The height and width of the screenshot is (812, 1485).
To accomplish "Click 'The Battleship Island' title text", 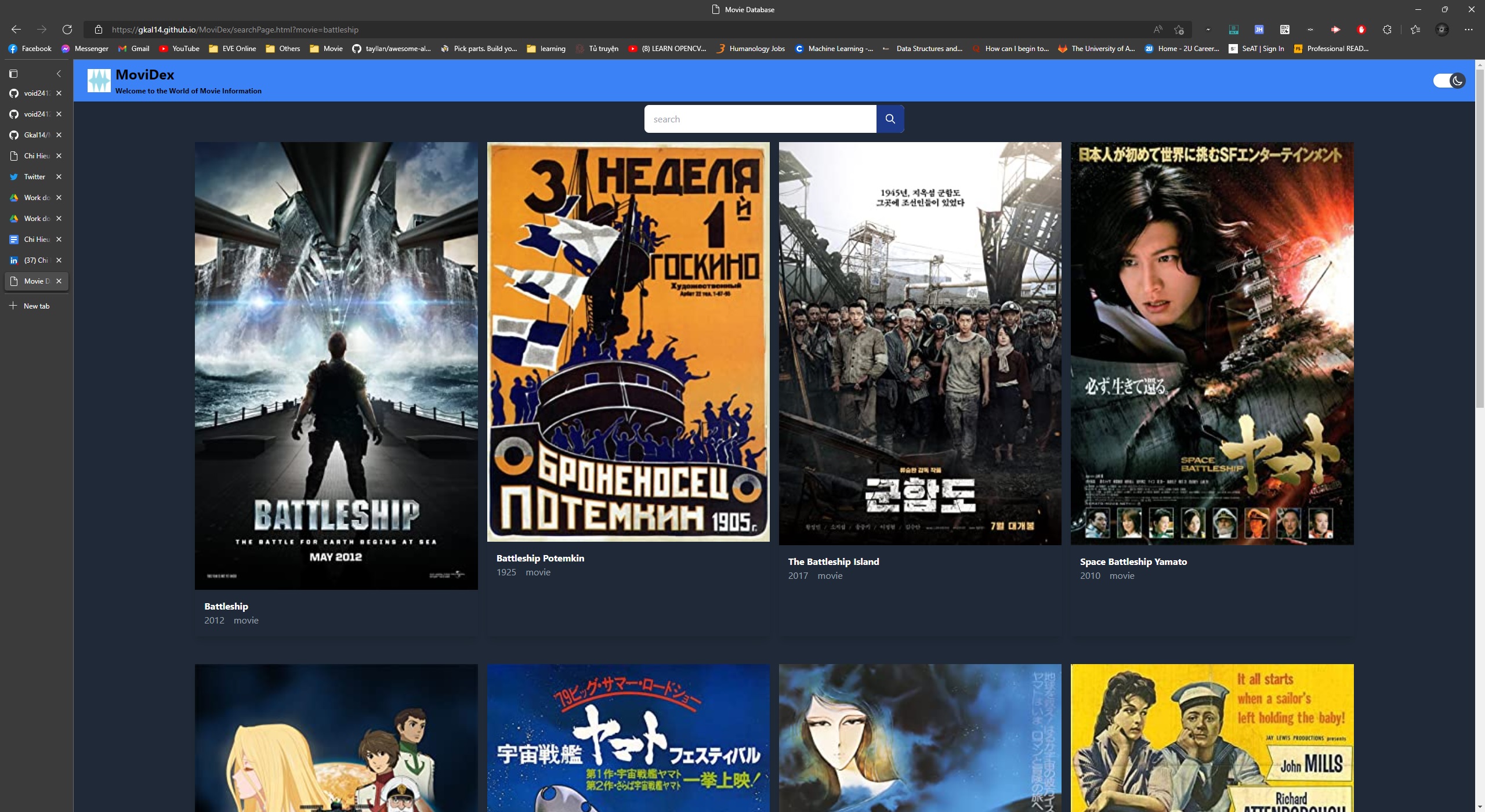I will click(834, 561).
